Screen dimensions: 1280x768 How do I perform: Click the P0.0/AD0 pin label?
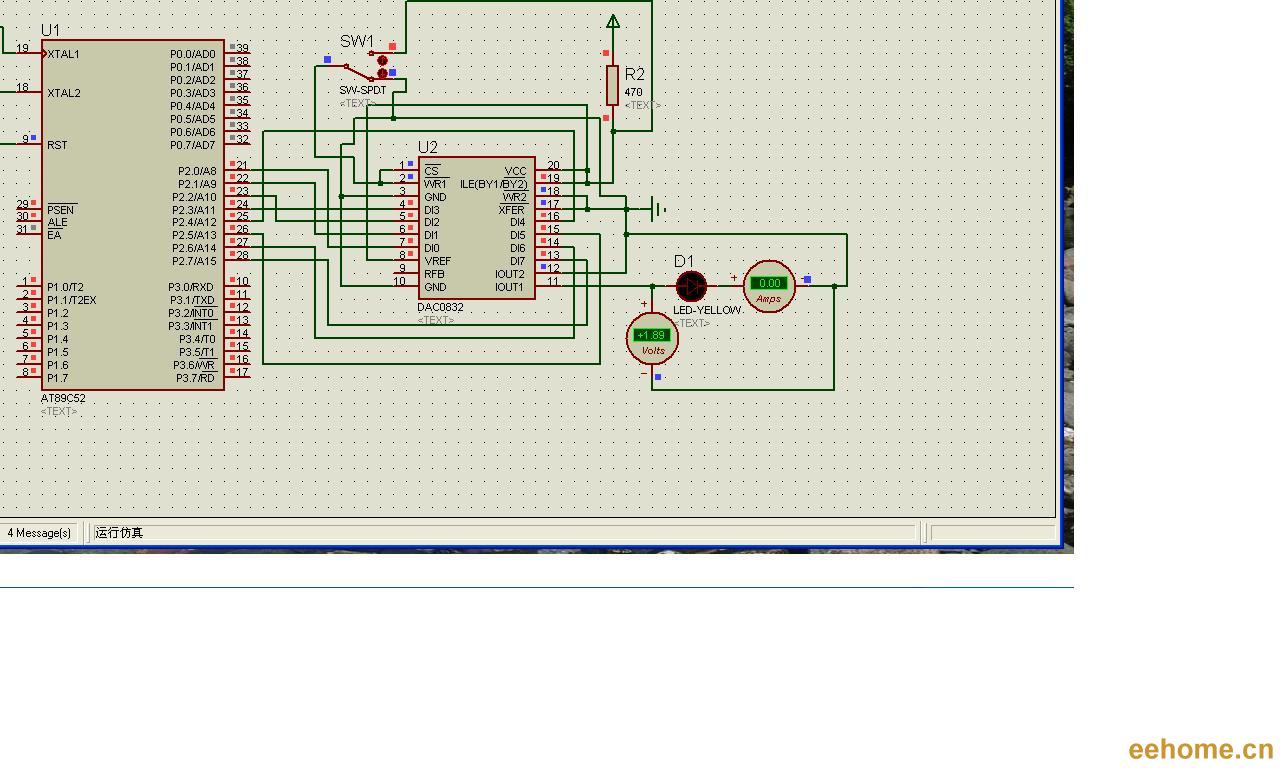coord(193,54)
